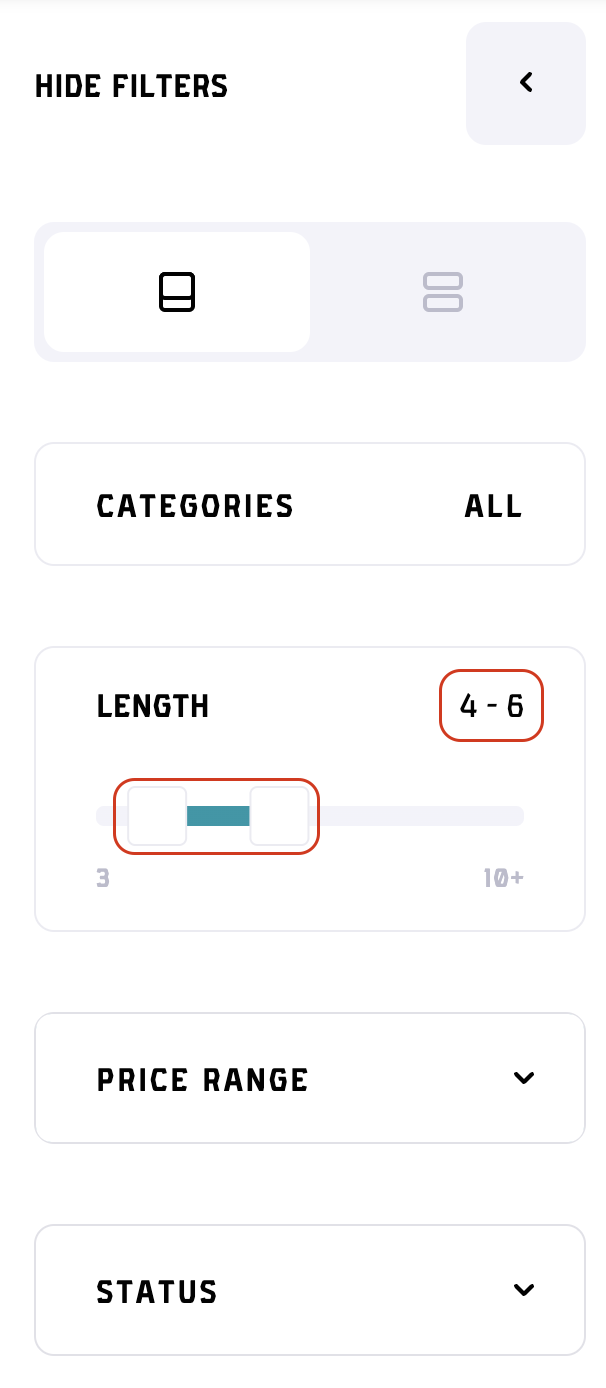Click the Status chevron icon
Image resolution: width=606 pixels, height=1388 pixels.
(x=523, y=1290)
